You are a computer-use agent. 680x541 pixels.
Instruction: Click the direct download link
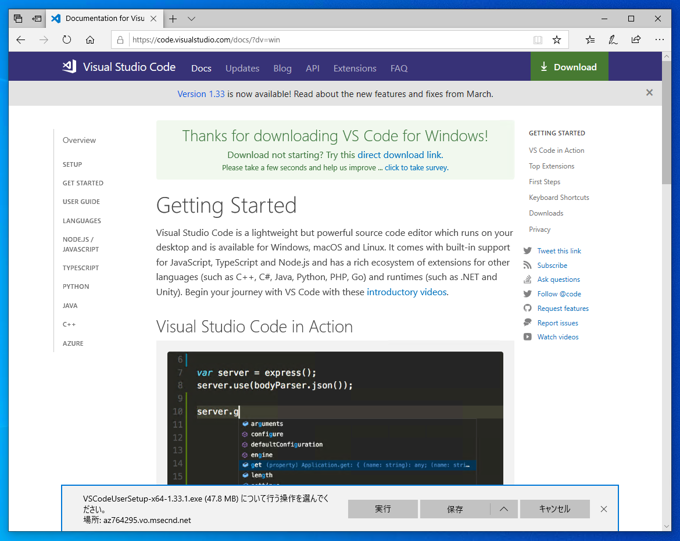coord(399,155)
